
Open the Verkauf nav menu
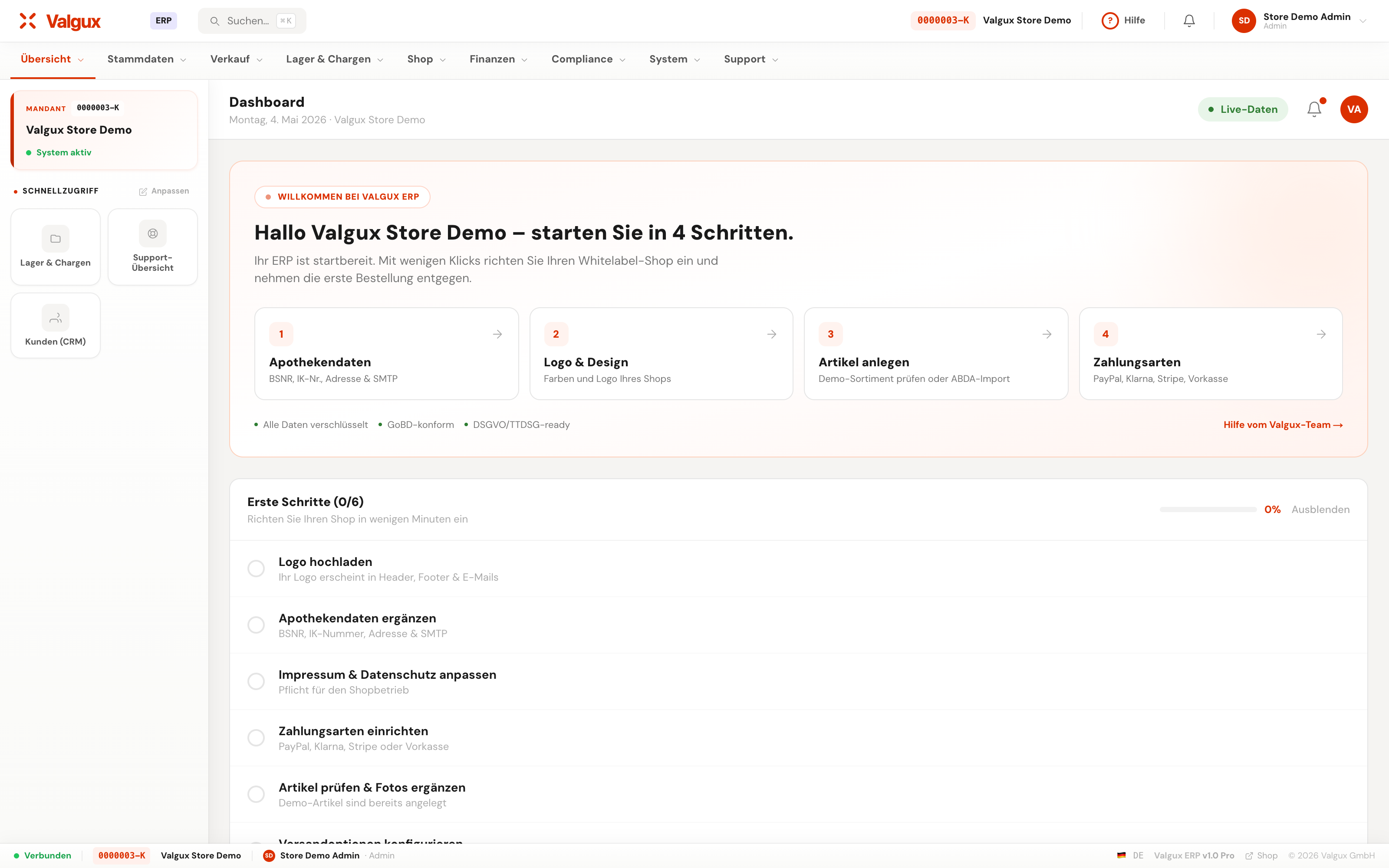click(237, 59)
